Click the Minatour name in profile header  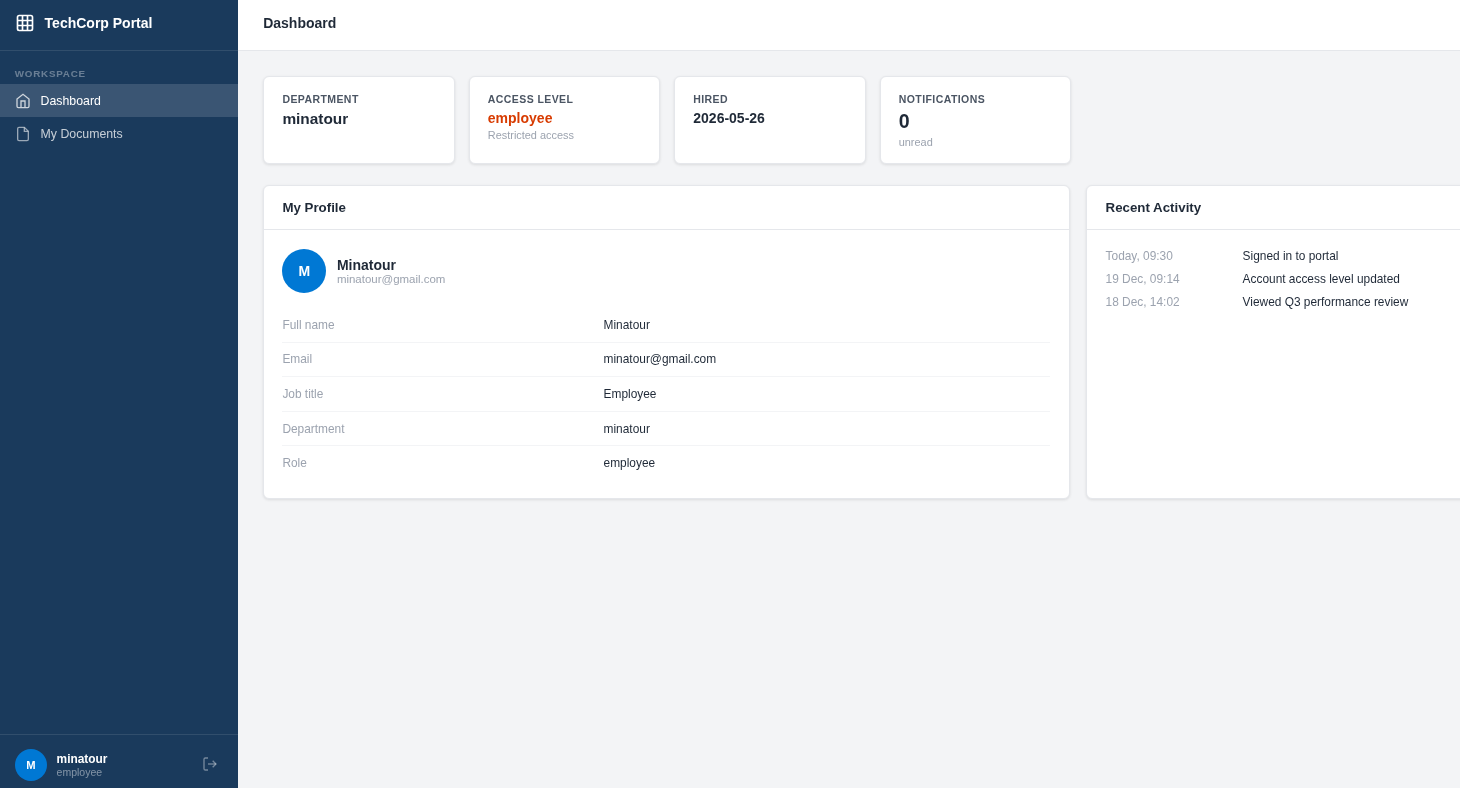(x=366, y=265)
